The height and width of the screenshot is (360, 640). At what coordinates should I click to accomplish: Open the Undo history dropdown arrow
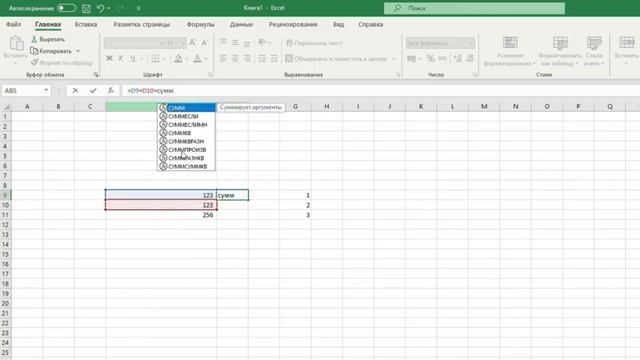pyautogui.click(x=109, y=8)
